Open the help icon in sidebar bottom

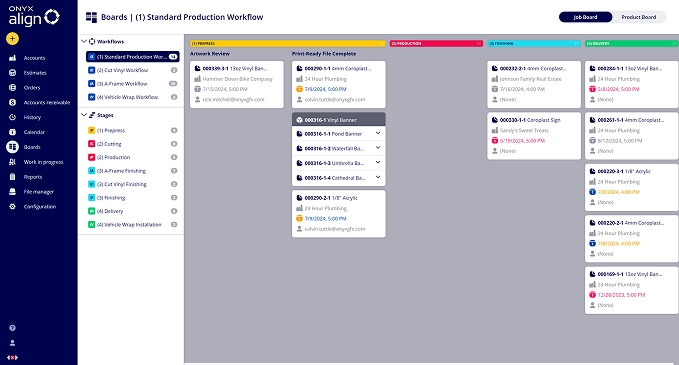point(12,328)
